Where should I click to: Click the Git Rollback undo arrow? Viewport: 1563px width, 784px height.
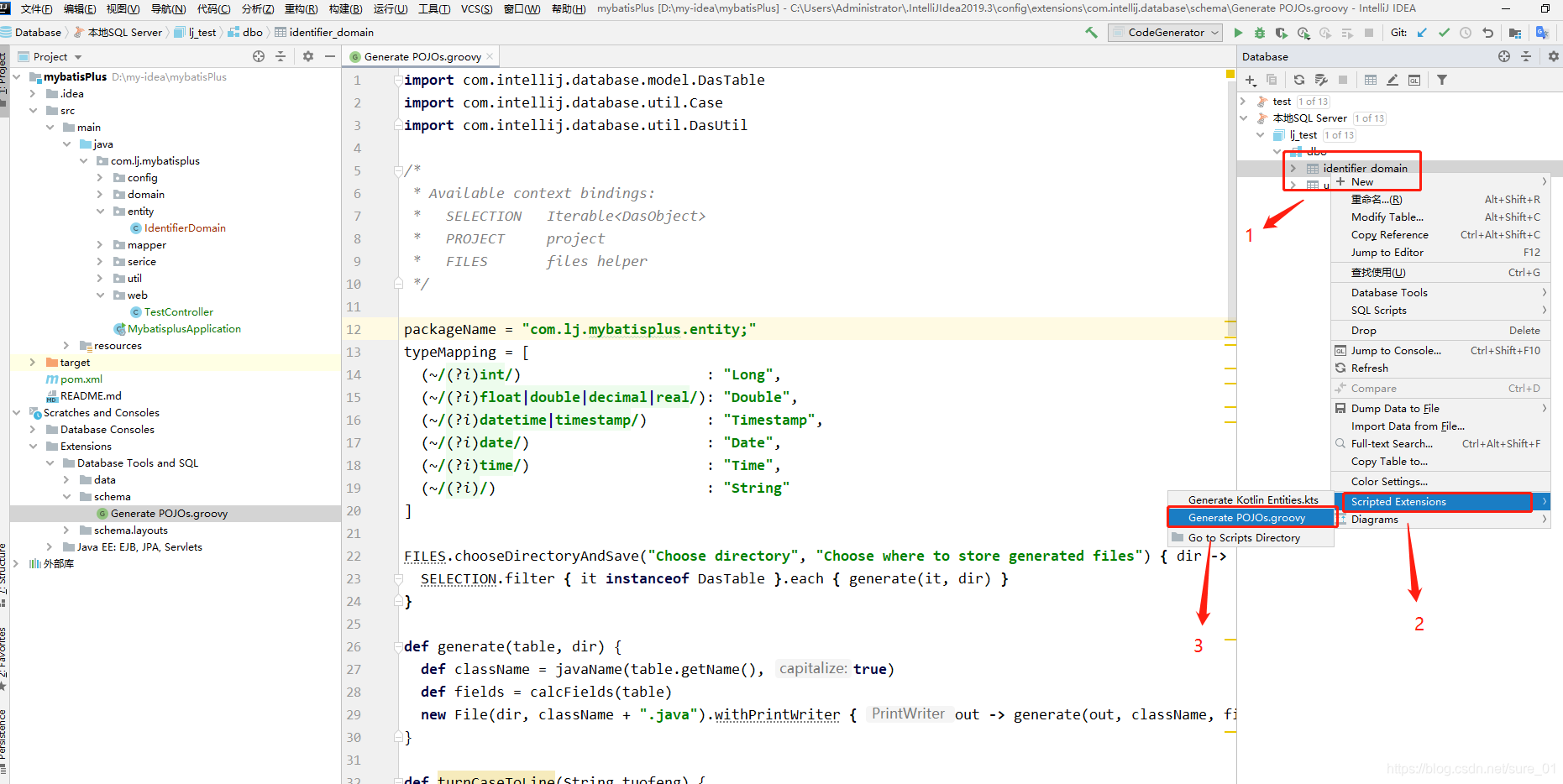point(1488,33)
